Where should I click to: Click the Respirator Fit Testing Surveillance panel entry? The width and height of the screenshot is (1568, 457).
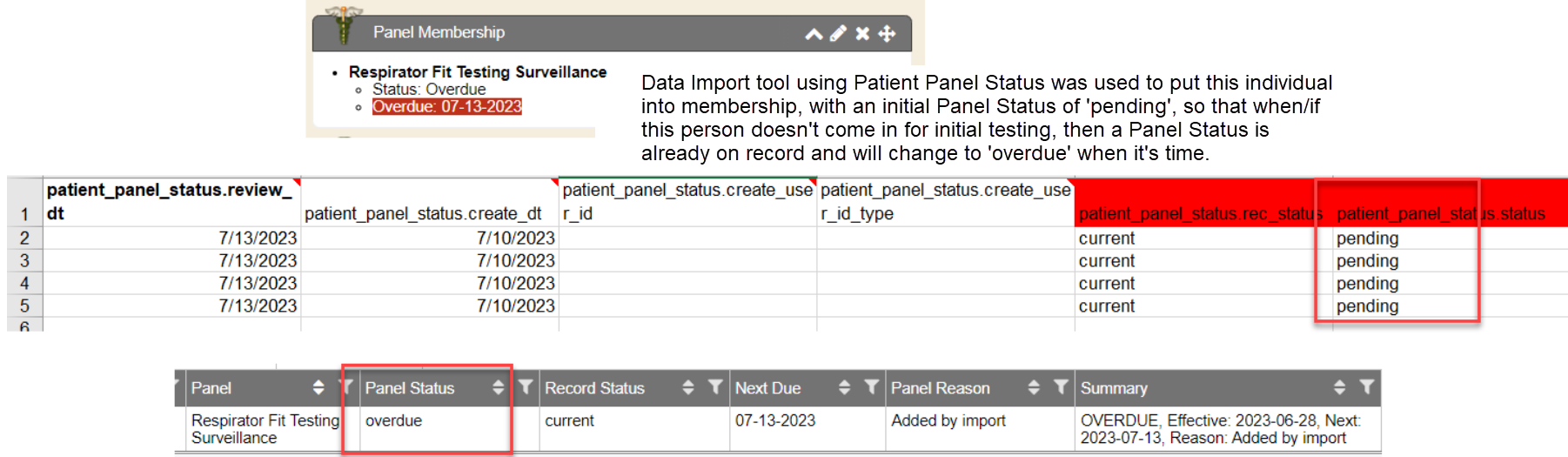(x=265, y=429)
